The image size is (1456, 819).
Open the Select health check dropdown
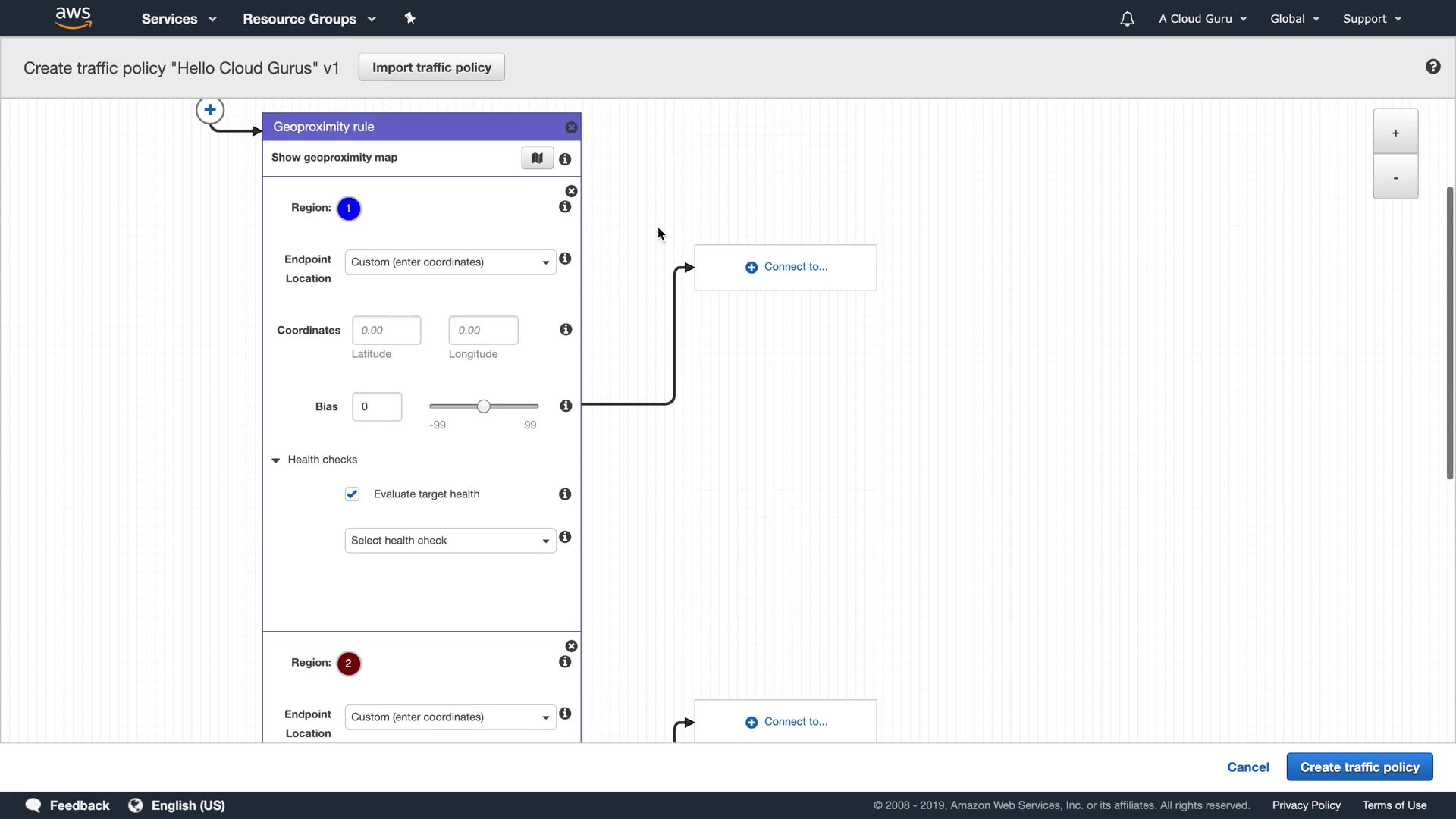point(450,541)
